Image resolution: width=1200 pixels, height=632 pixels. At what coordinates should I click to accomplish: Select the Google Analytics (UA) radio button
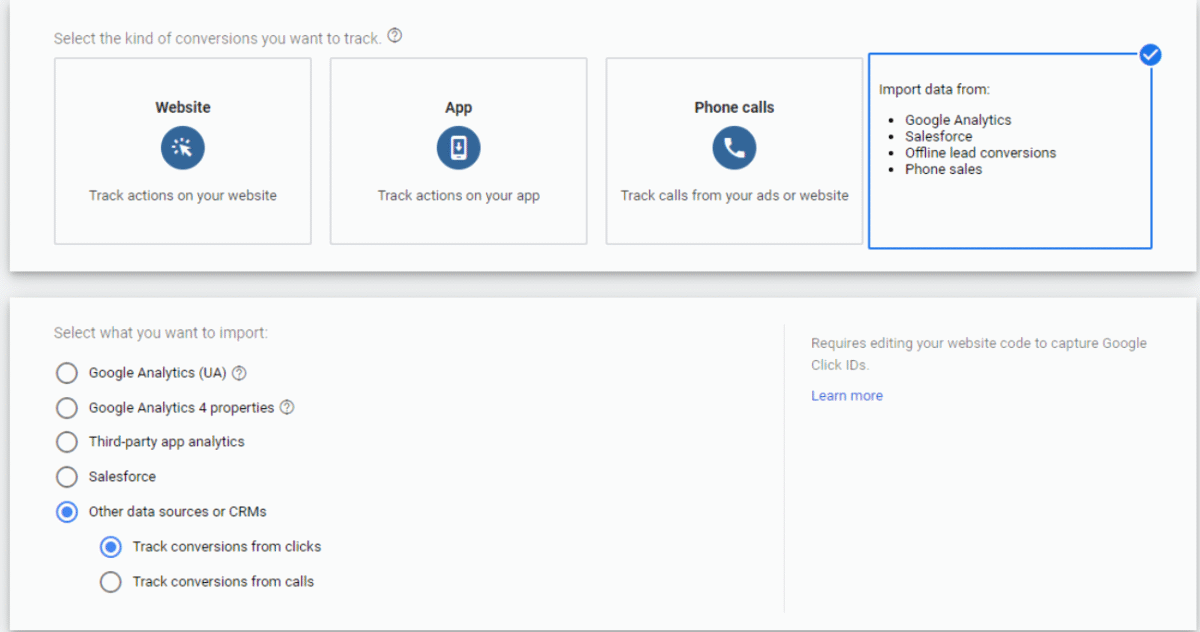pyautogui.click(x=67, y=373)
